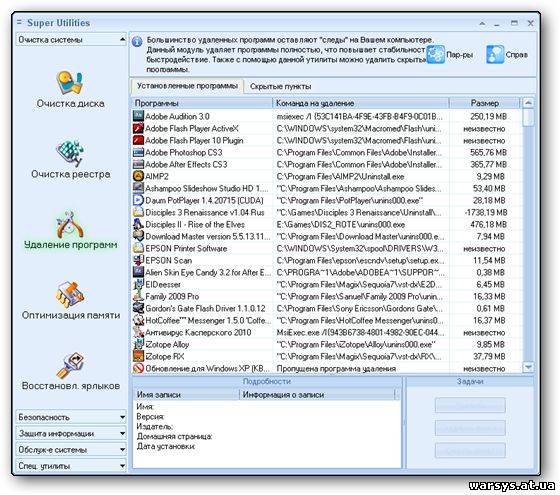
Task: Click the AIMP2 program icon
Action: click(138, 176)
